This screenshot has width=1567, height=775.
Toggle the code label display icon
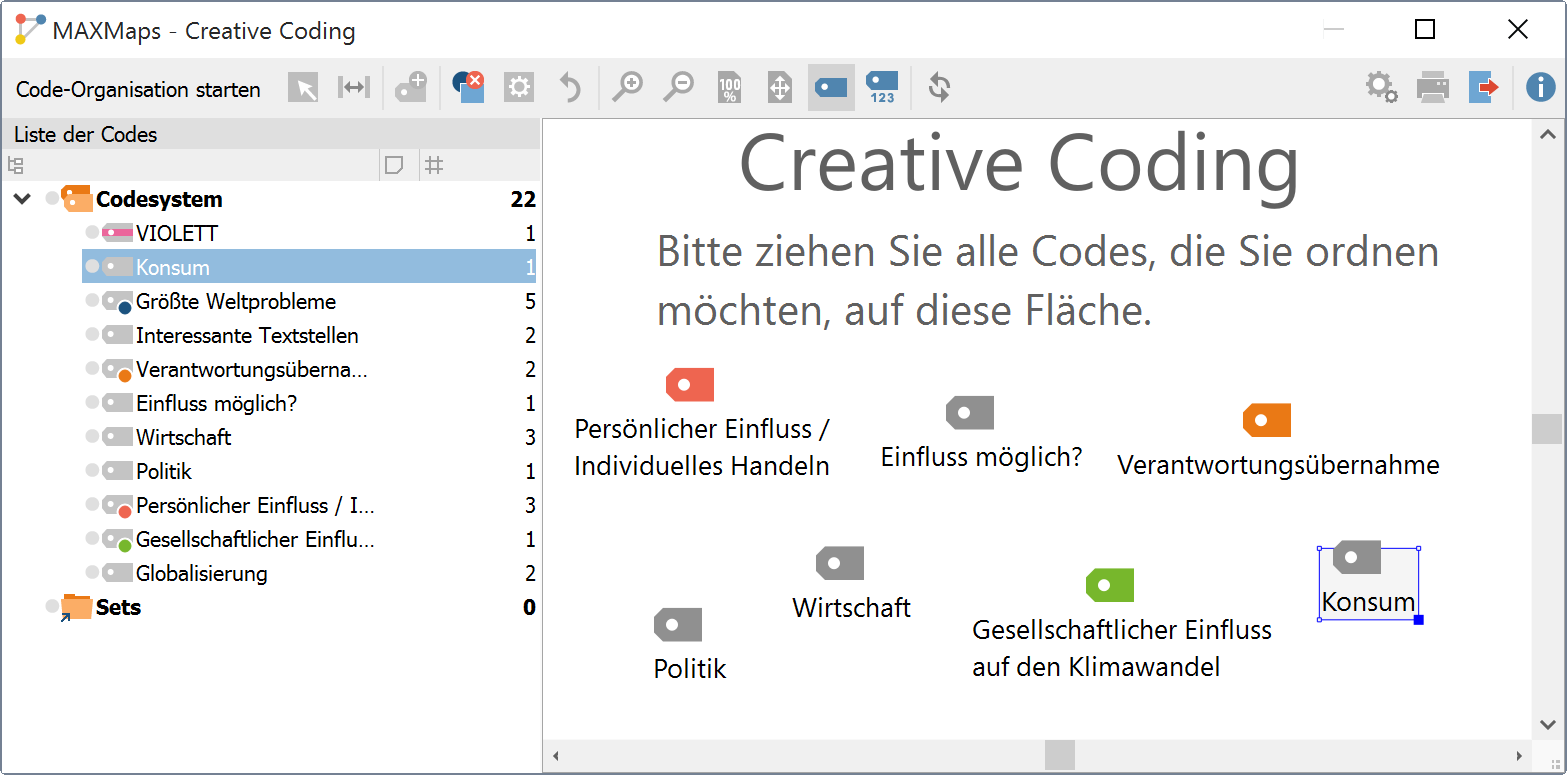831,88
